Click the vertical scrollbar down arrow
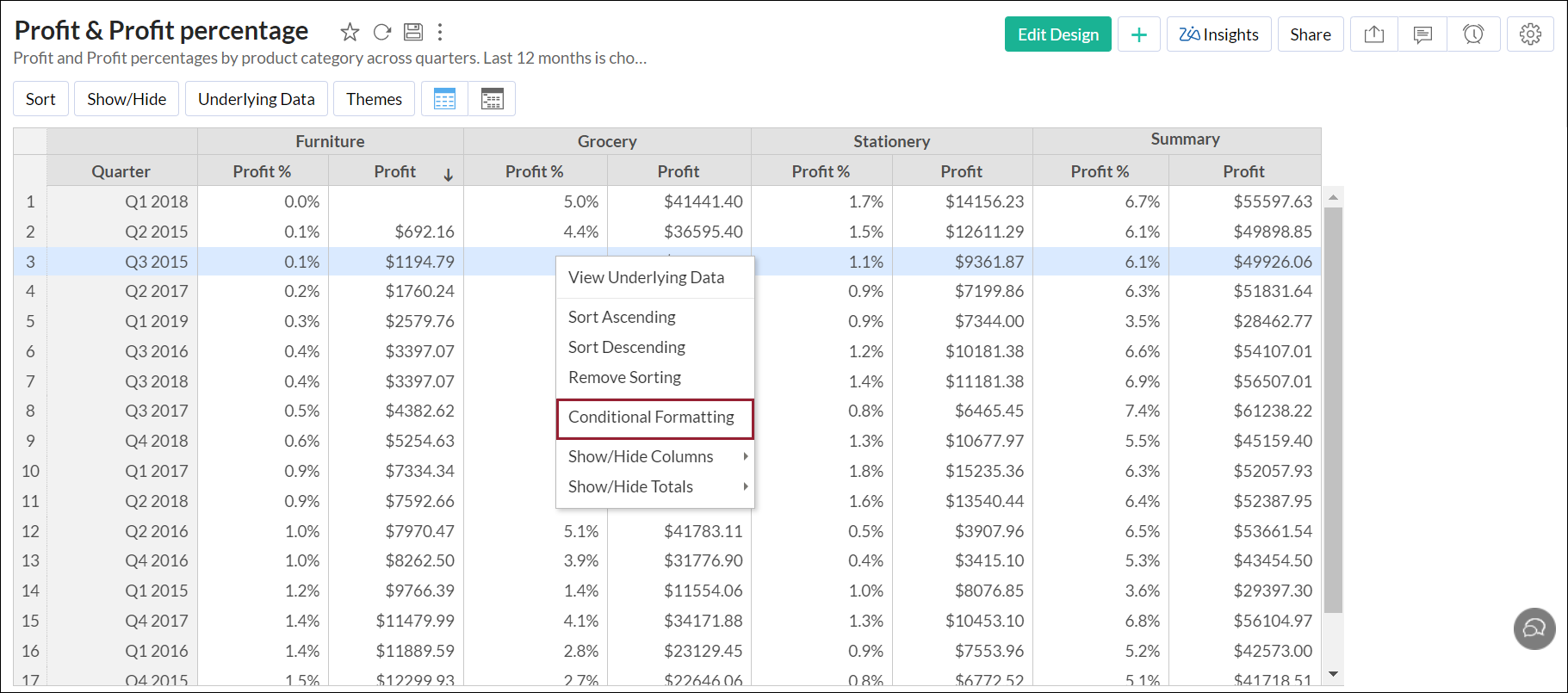 1333,674
